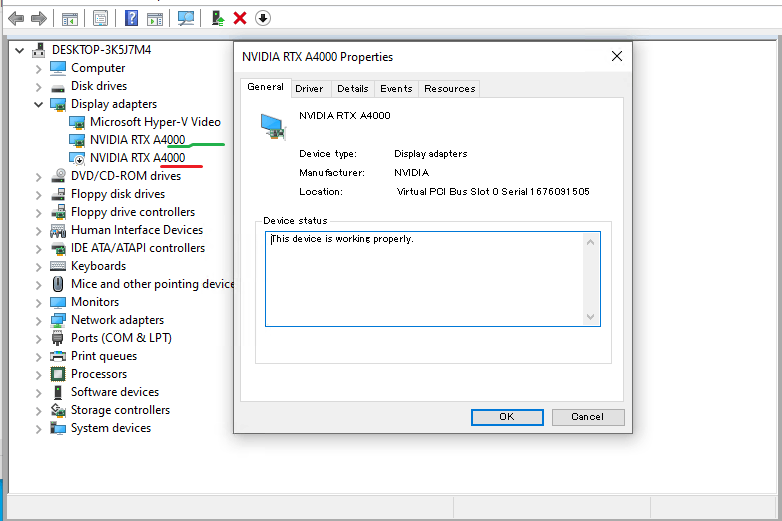The height and width of the screenshot is (521, 782).
Task: Expand the Network adapters chevron
Action: pos(38,321)
